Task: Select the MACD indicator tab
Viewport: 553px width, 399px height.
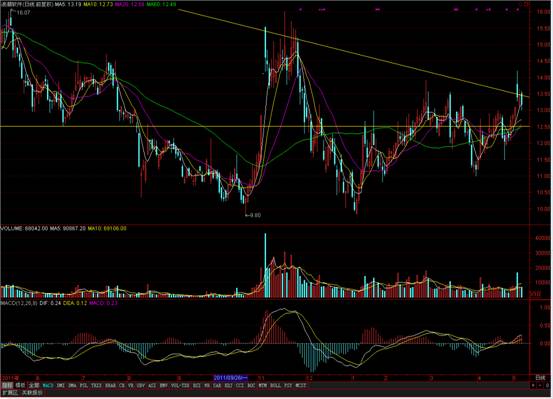Action: tap(48, 386)
